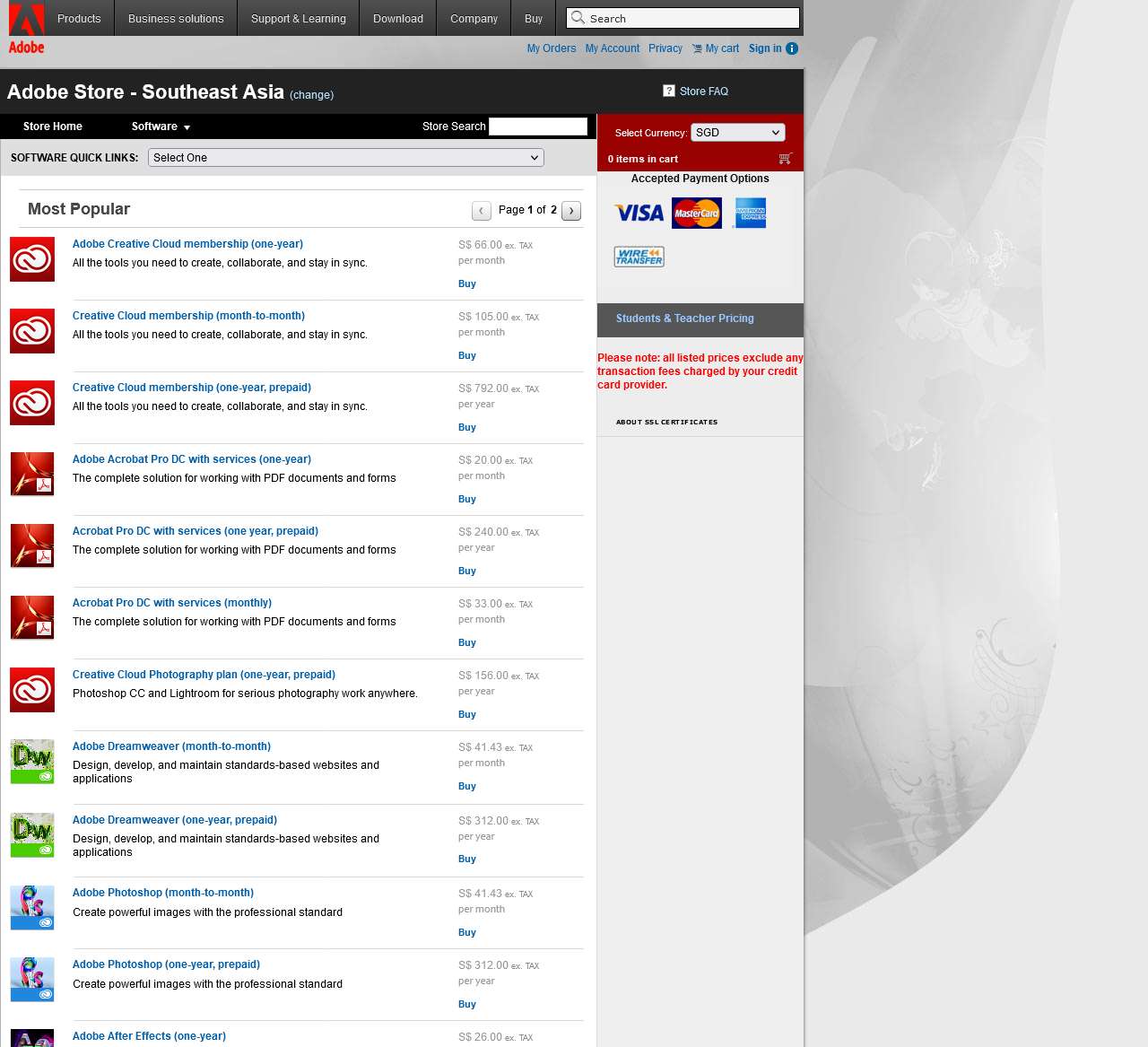Click the cart icon beside 0 items in cart

tap(785, 159)
